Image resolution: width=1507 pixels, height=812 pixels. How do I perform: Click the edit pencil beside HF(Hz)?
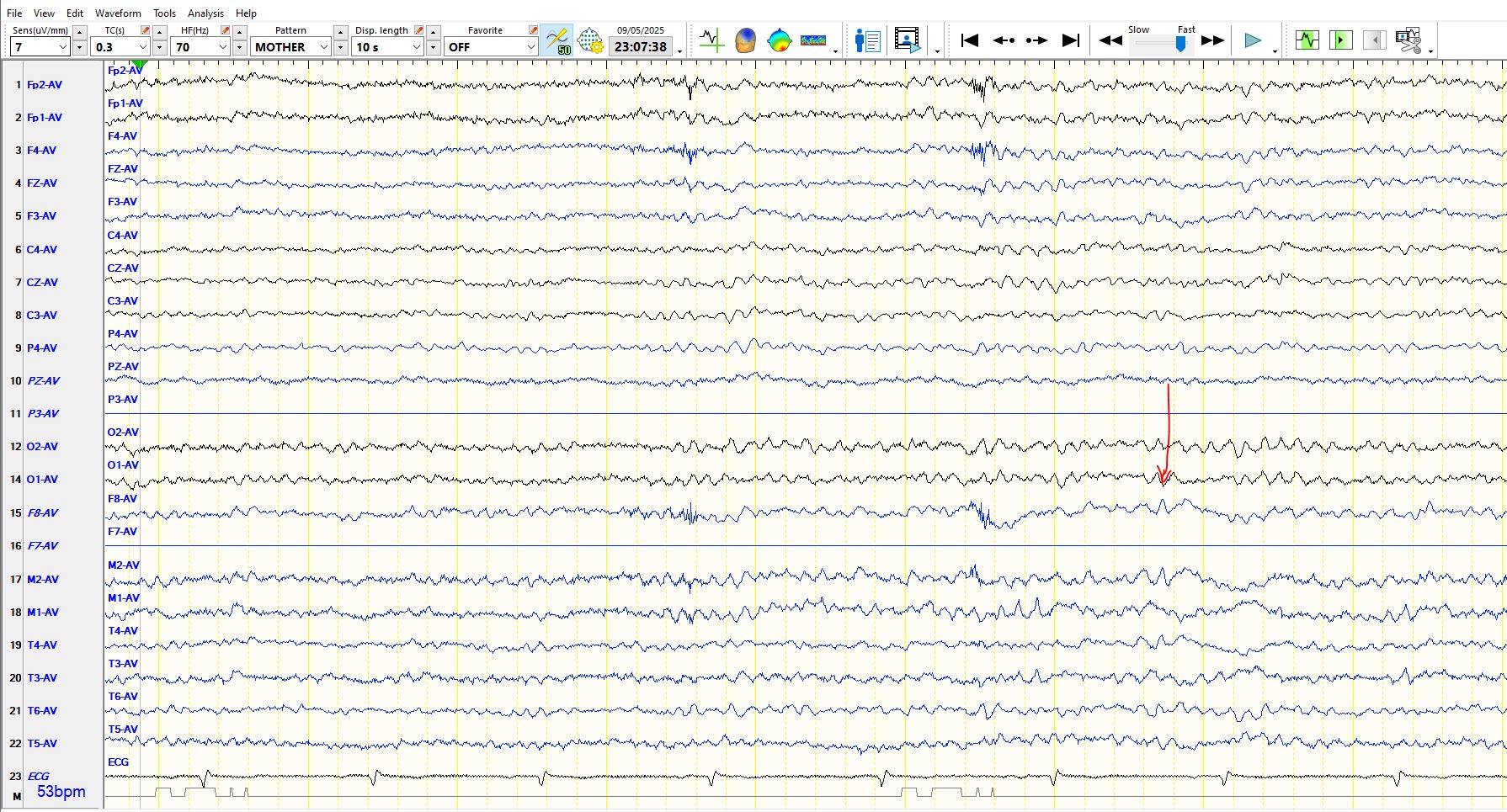tap(226, 30)
